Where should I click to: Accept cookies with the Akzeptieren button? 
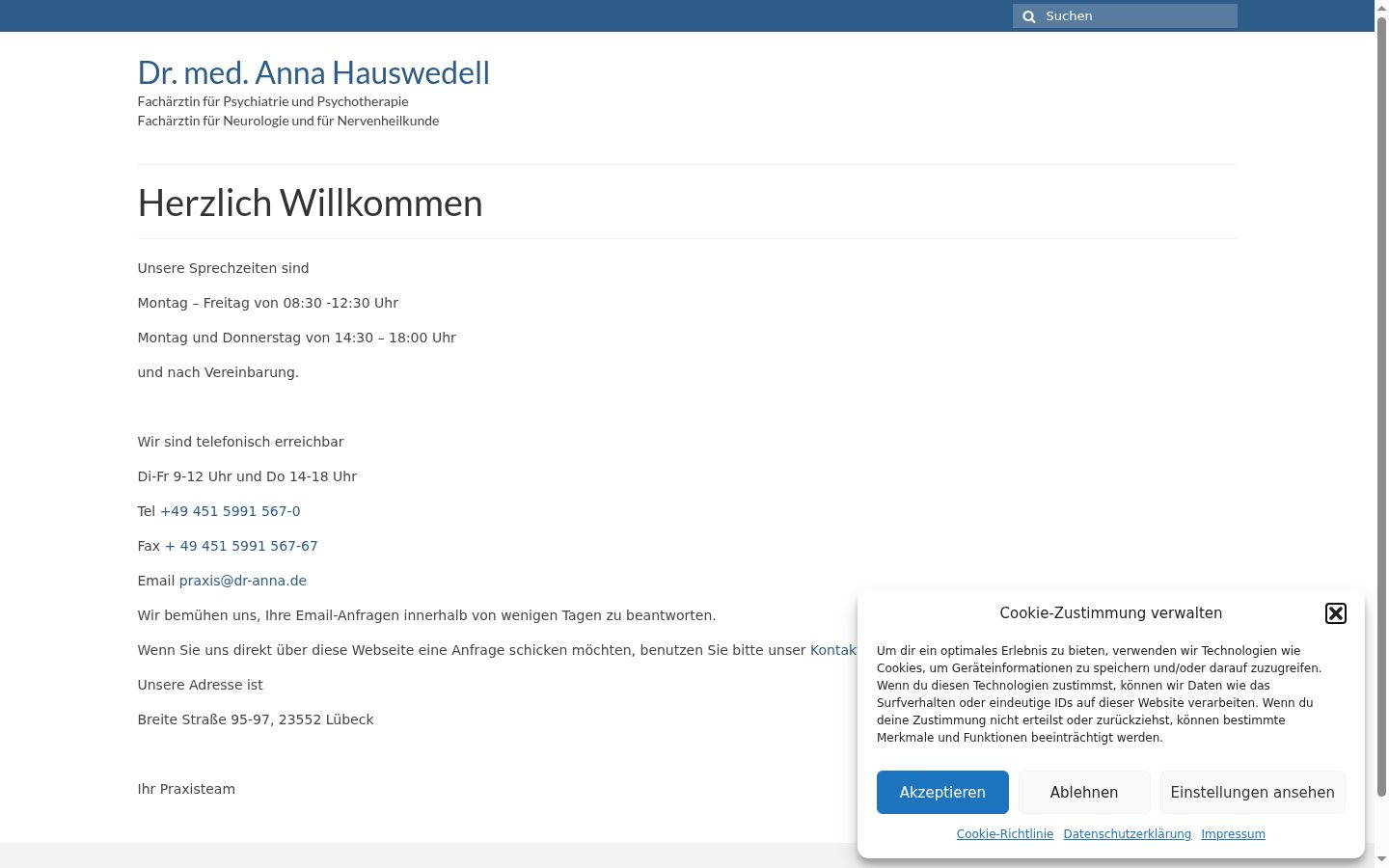(x=942, y=792)
